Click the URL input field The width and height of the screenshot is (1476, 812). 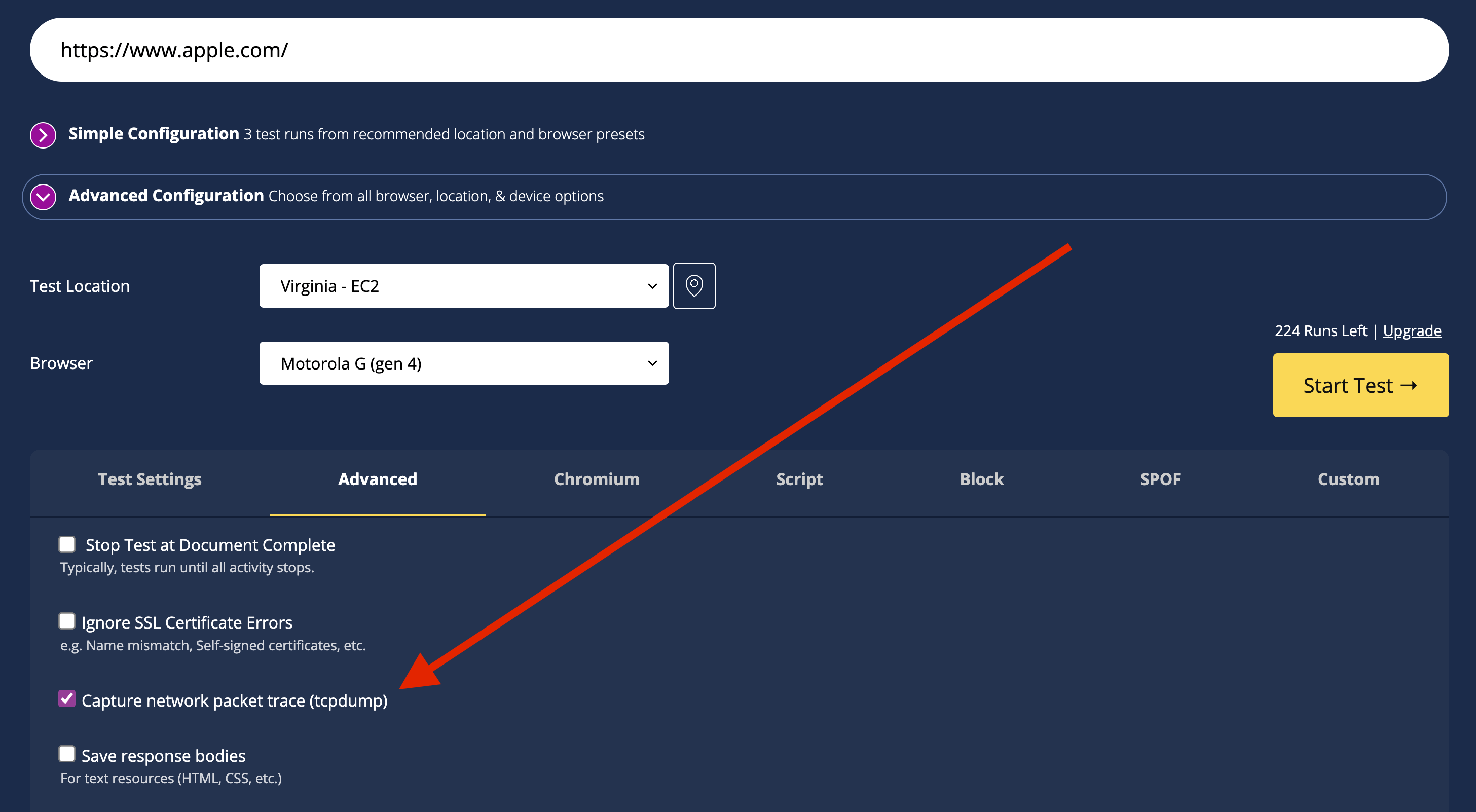pyautogui.click(x=739, y=50)
